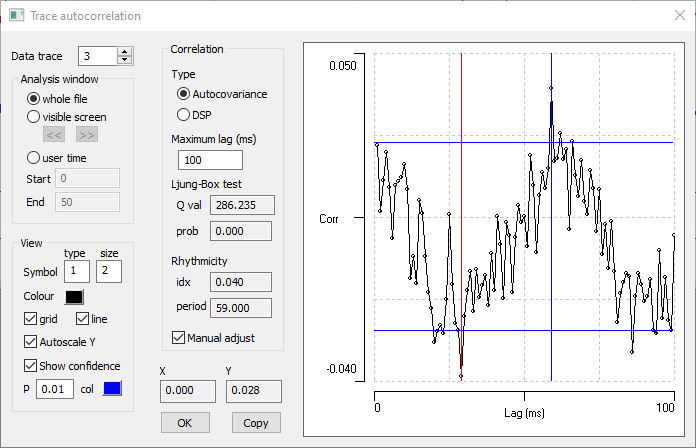
Task: Click the End time field
Action: click(x=87, y=202)
